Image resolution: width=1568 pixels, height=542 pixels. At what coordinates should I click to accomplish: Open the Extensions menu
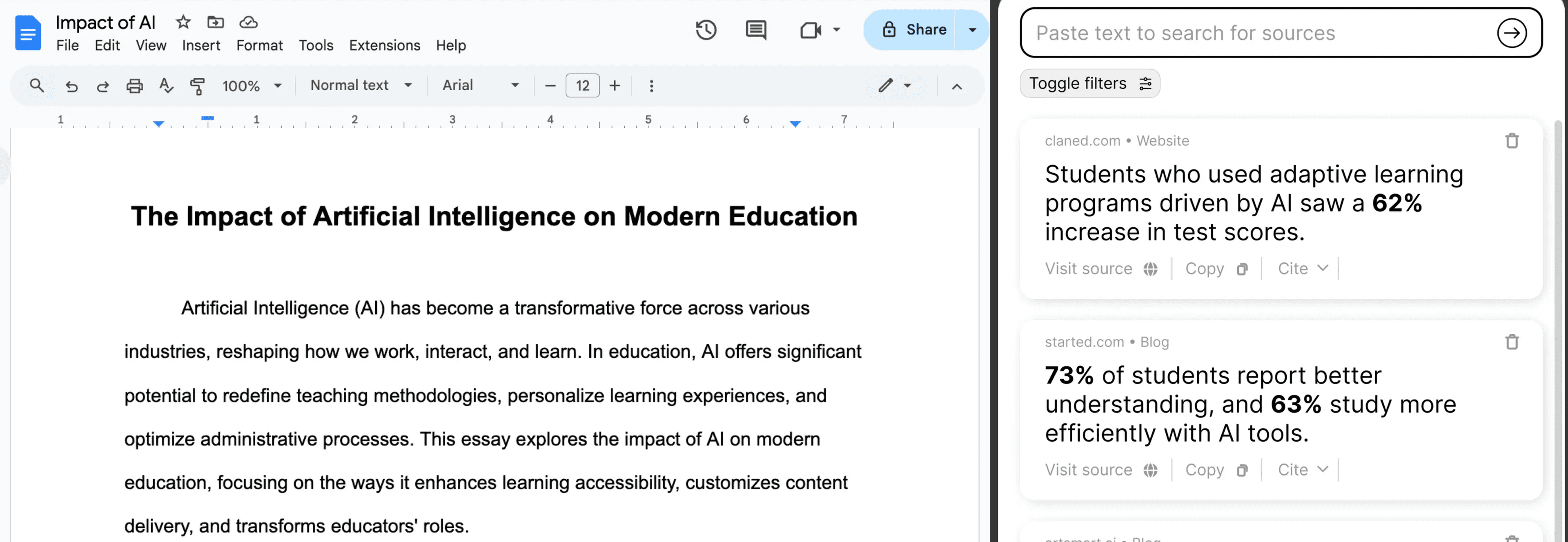[x=385, y=46]
